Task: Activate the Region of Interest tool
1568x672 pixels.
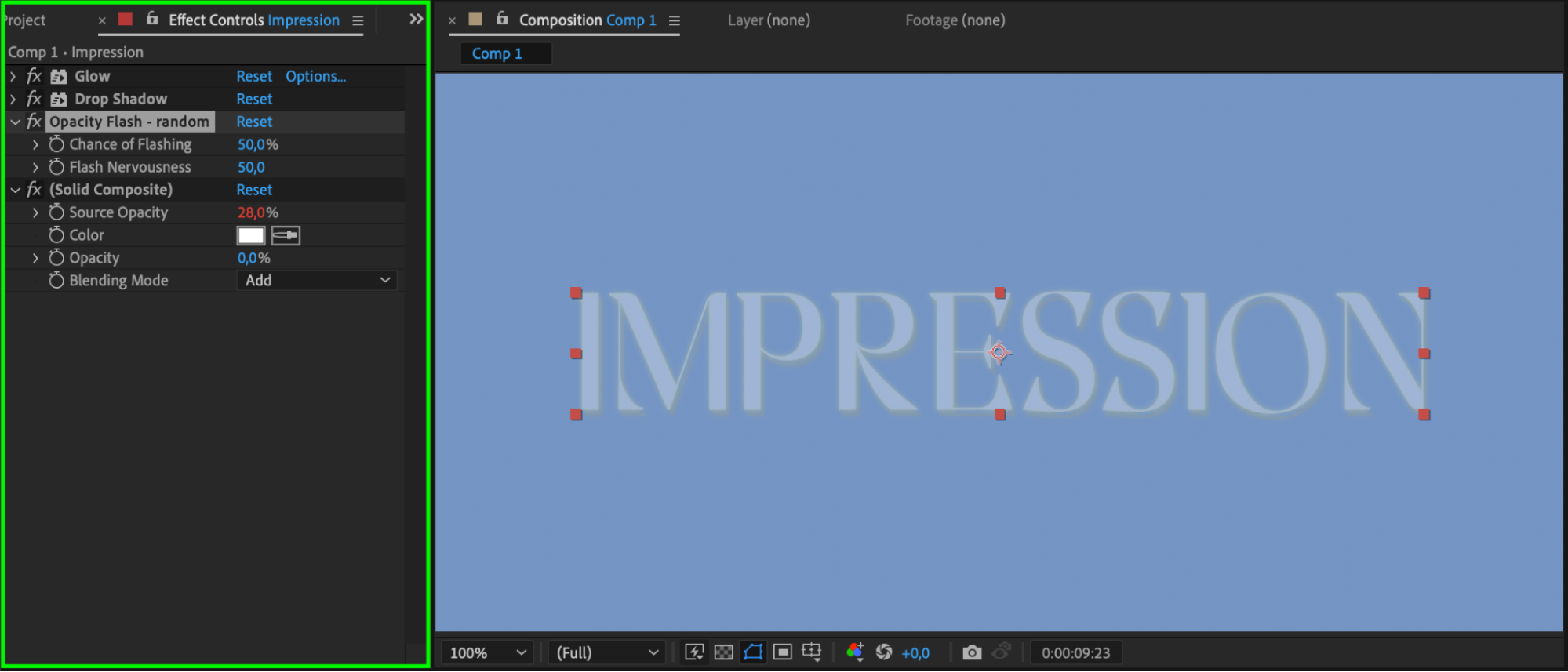Action: pos(783,652)
